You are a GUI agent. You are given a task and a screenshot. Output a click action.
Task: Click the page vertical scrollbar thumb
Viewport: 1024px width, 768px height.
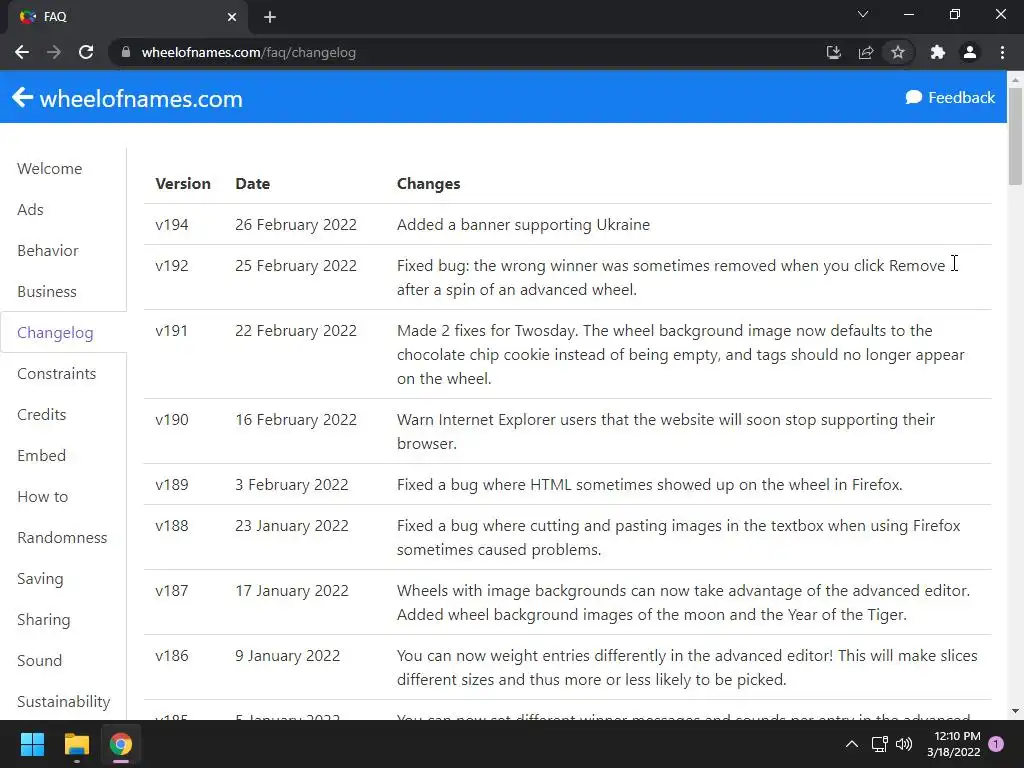[1015, 136]
